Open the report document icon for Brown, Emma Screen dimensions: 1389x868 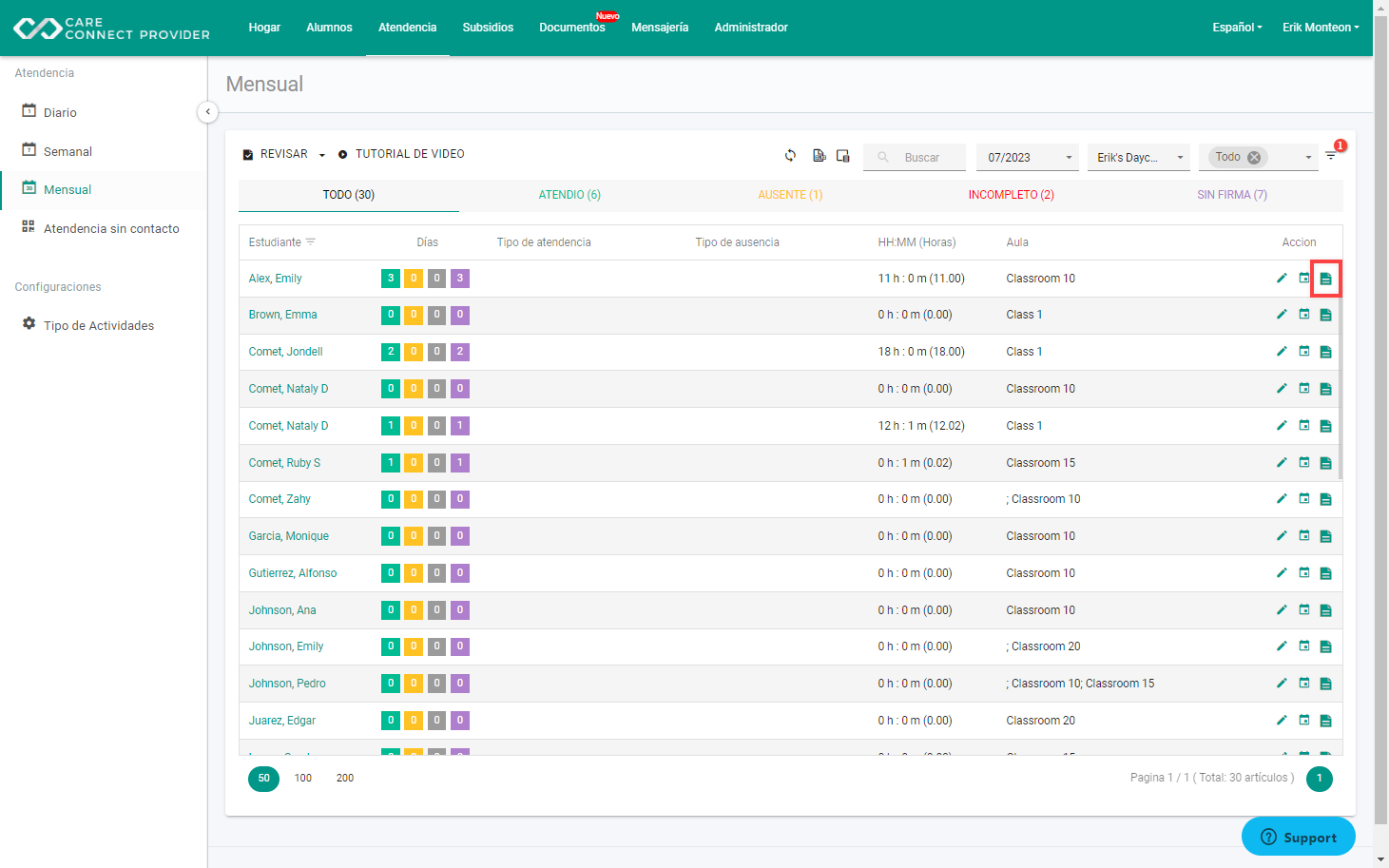coord(1325,315)
